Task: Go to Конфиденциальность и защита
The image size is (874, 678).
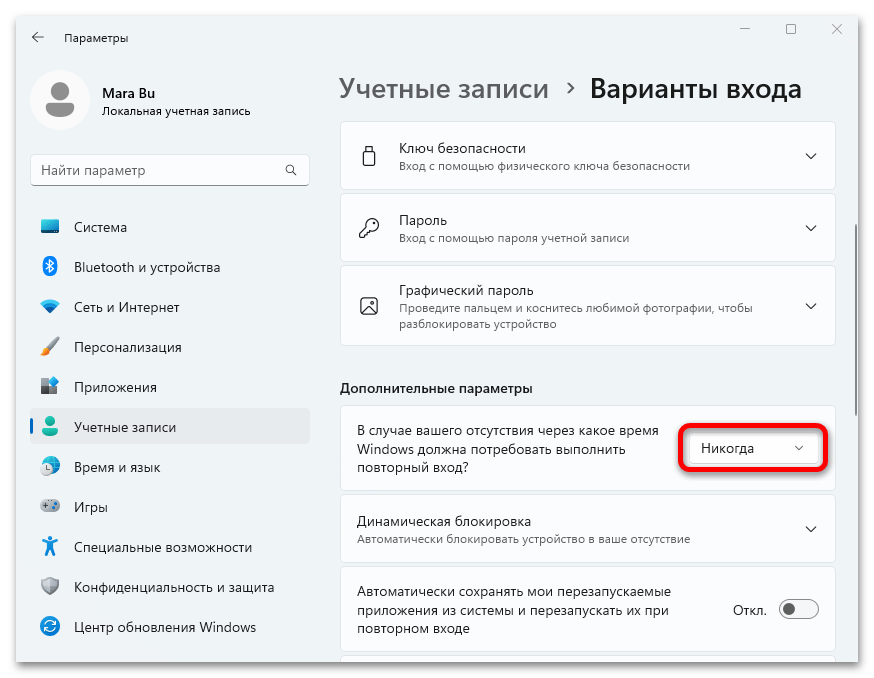Action: [169, 587]
